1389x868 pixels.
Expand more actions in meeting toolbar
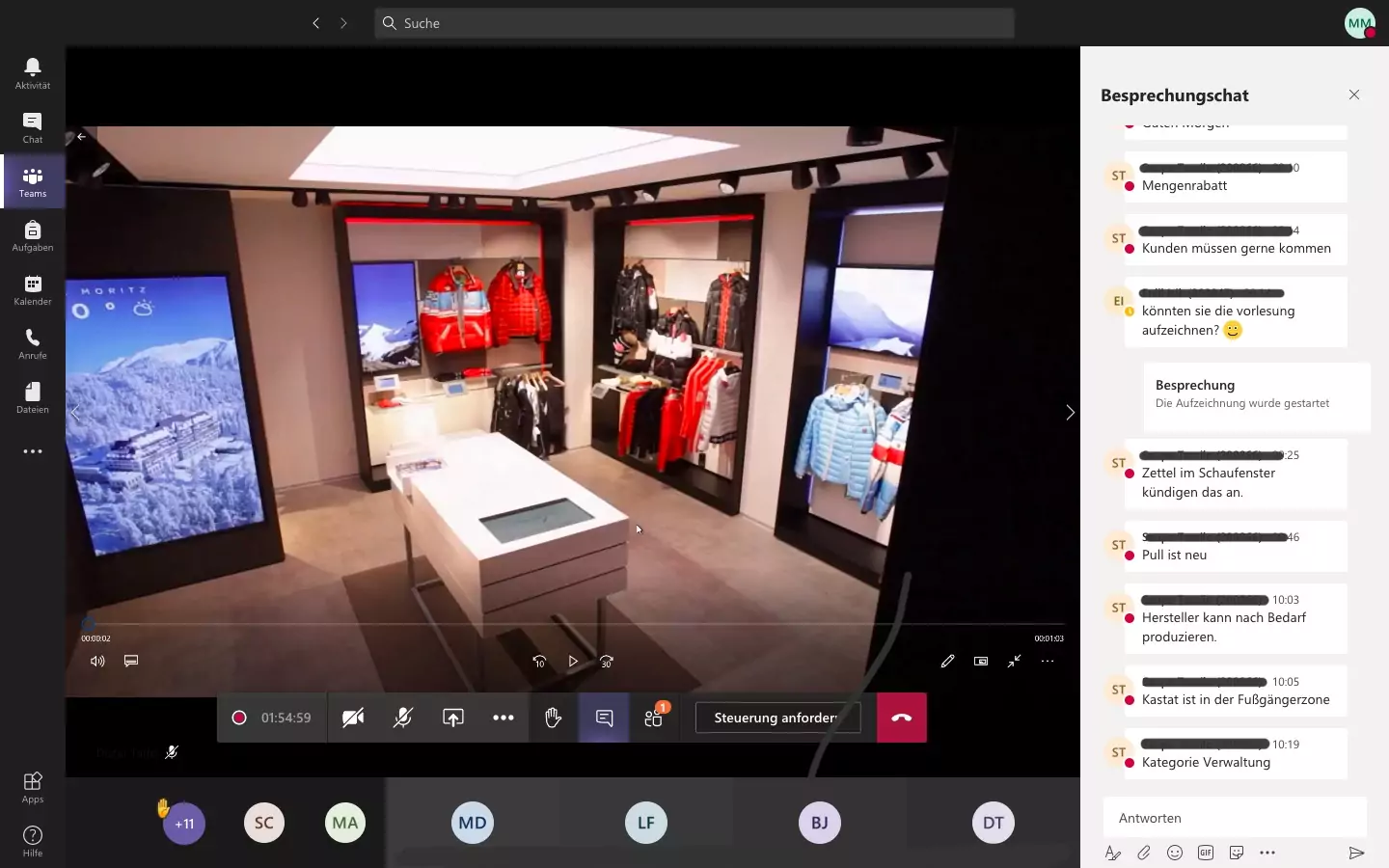(x=504, y=718)
